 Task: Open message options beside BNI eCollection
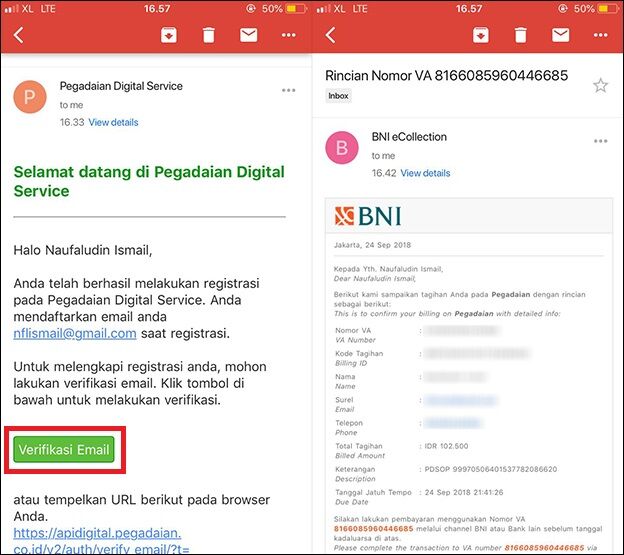(x=601, y=141)
